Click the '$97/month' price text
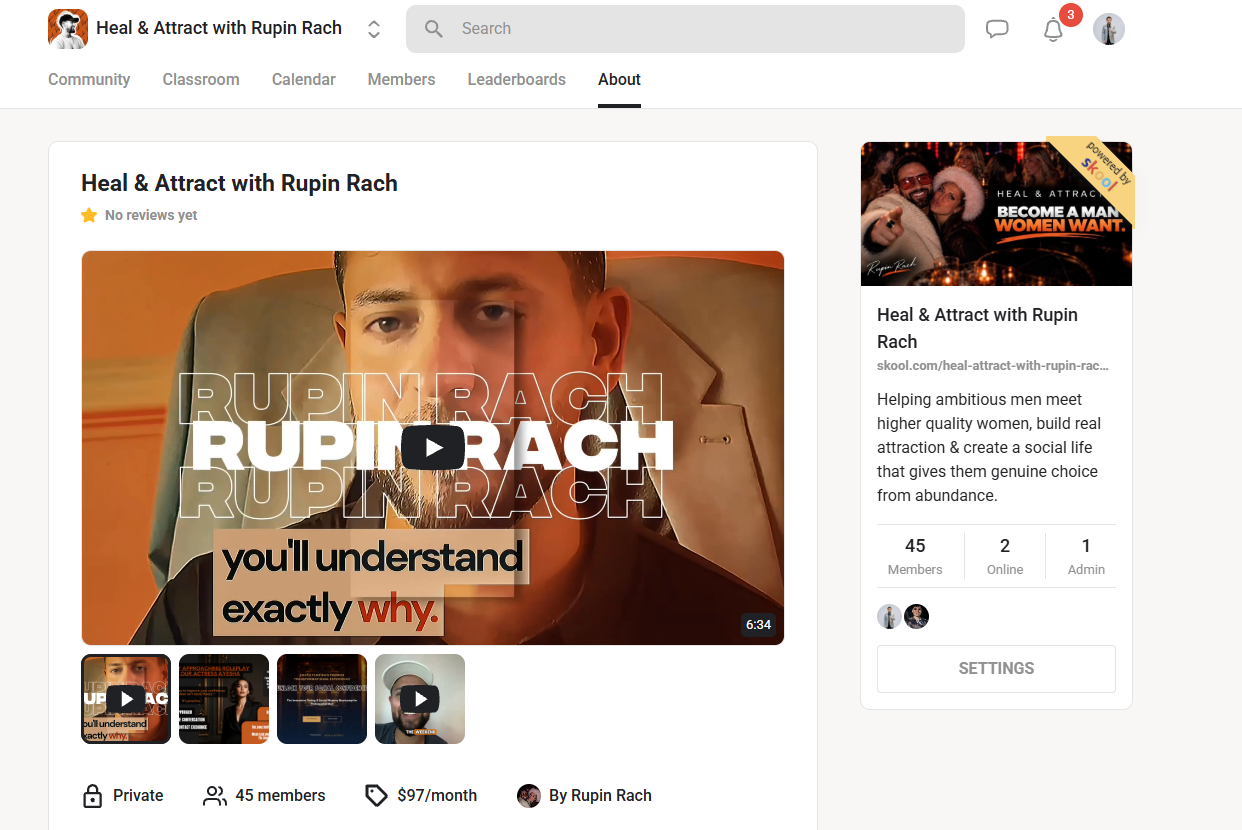1242x830 pixels. (x=437, y=796)
